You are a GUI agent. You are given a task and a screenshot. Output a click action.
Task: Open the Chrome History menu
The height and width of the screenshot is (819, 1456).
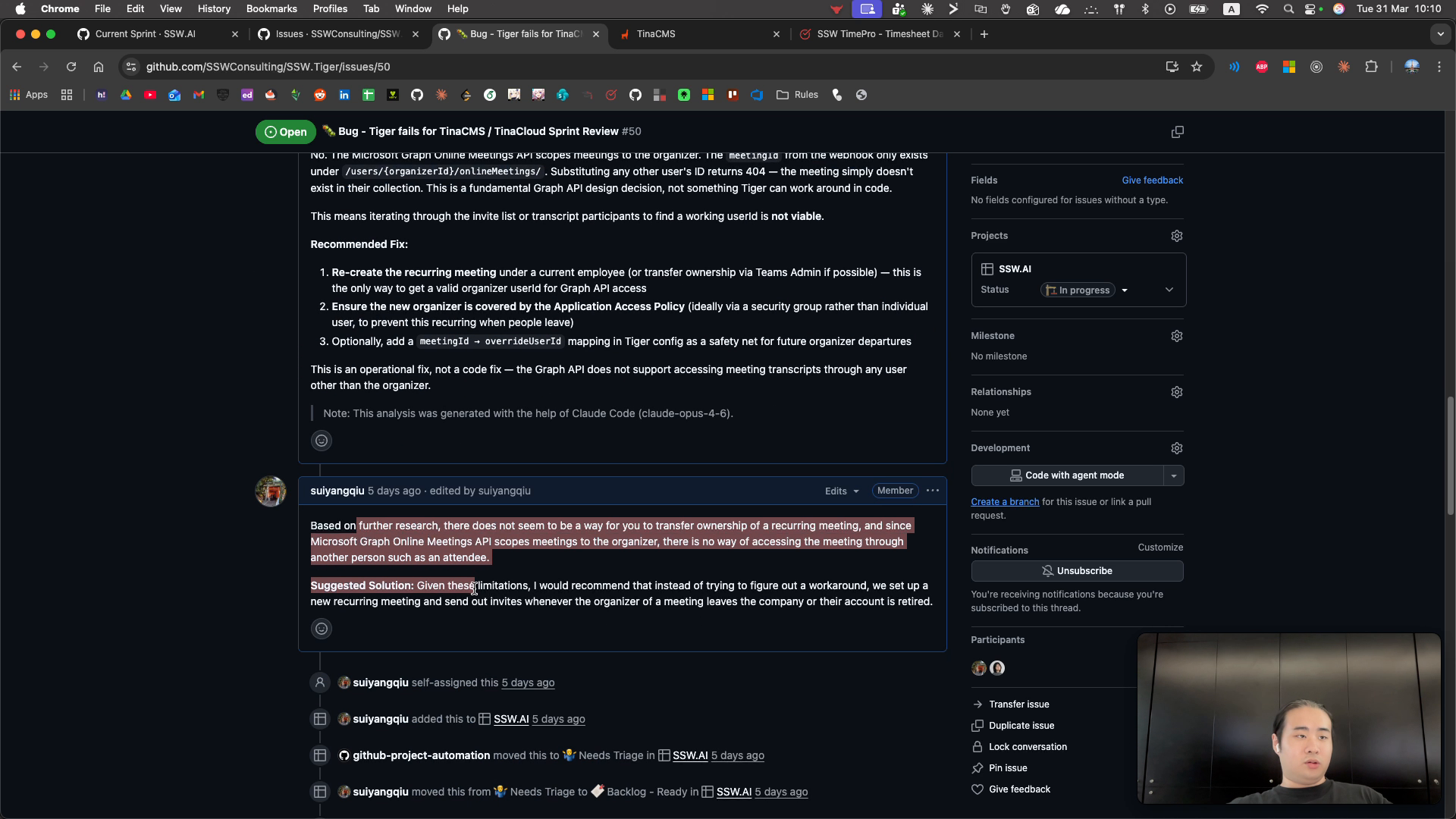(214, 9)
